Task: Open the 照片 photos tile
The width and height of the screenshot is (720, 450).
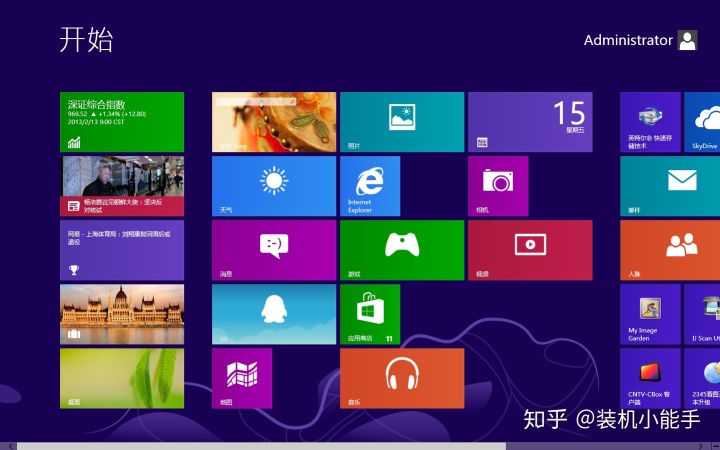Action: [x=402, y=122]
